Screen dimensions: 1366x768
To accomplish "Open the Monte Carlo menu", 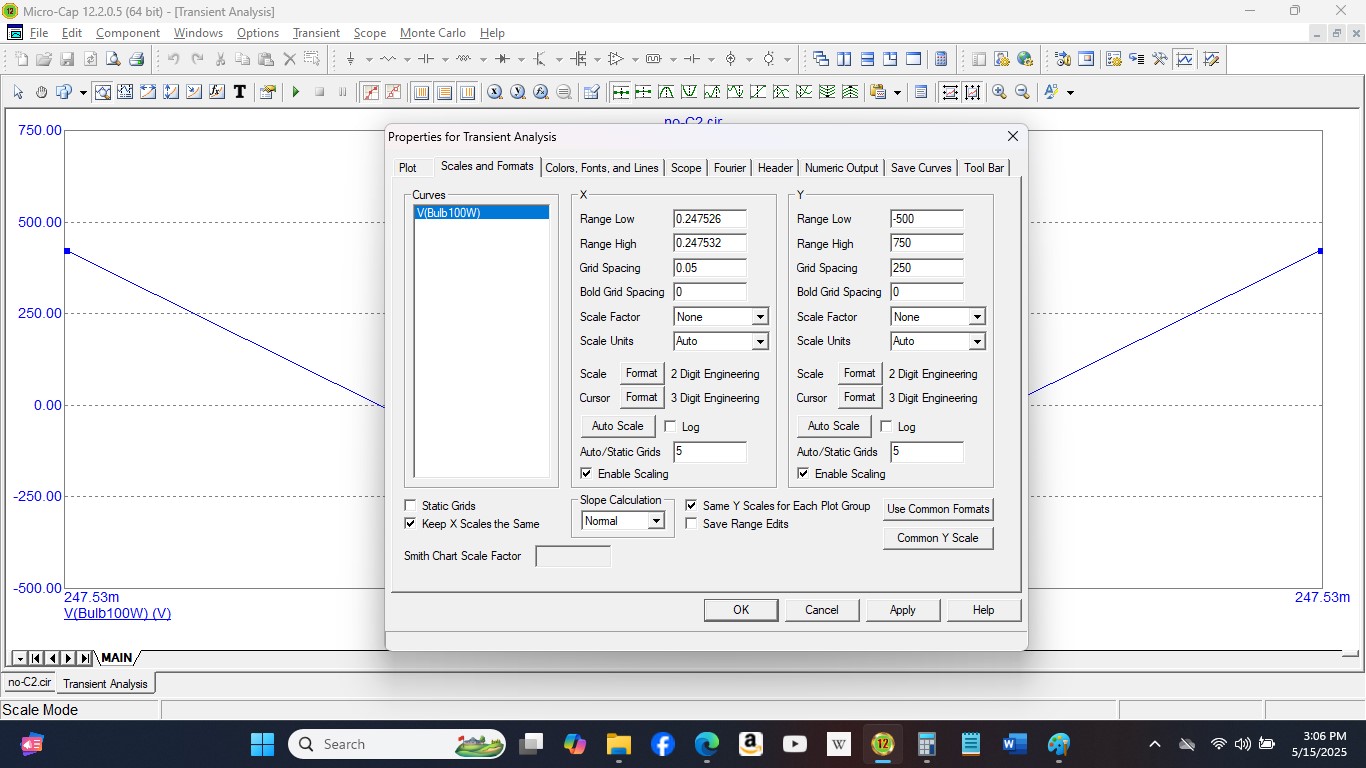I will [x=432, y=33].
